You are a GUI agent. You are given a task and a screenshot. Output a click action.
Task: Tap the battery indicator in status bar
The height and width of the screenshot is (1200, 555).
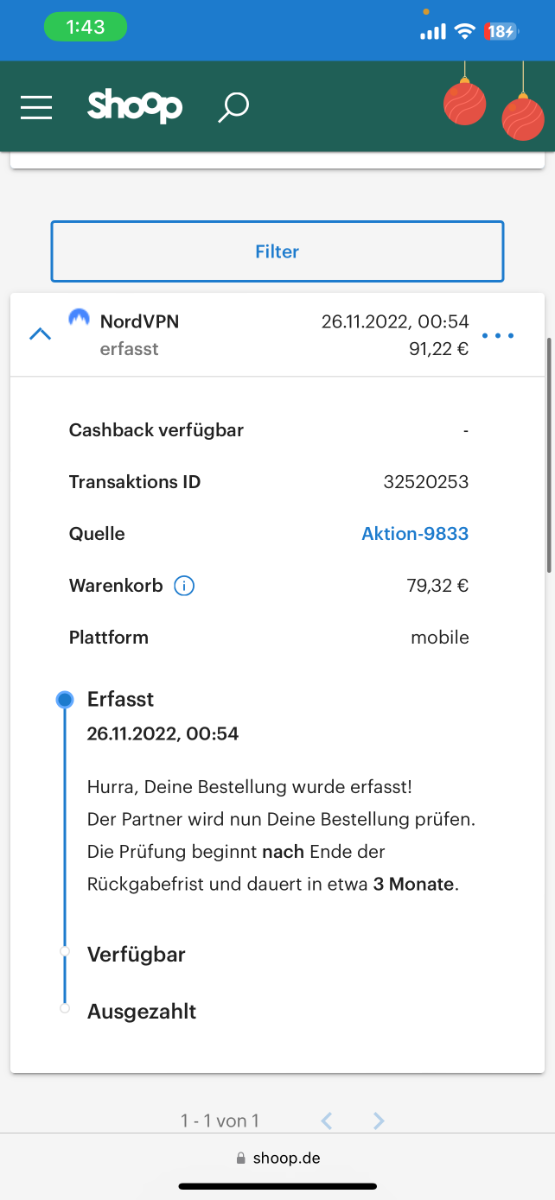pyautogui.click(x=500, y=31)
